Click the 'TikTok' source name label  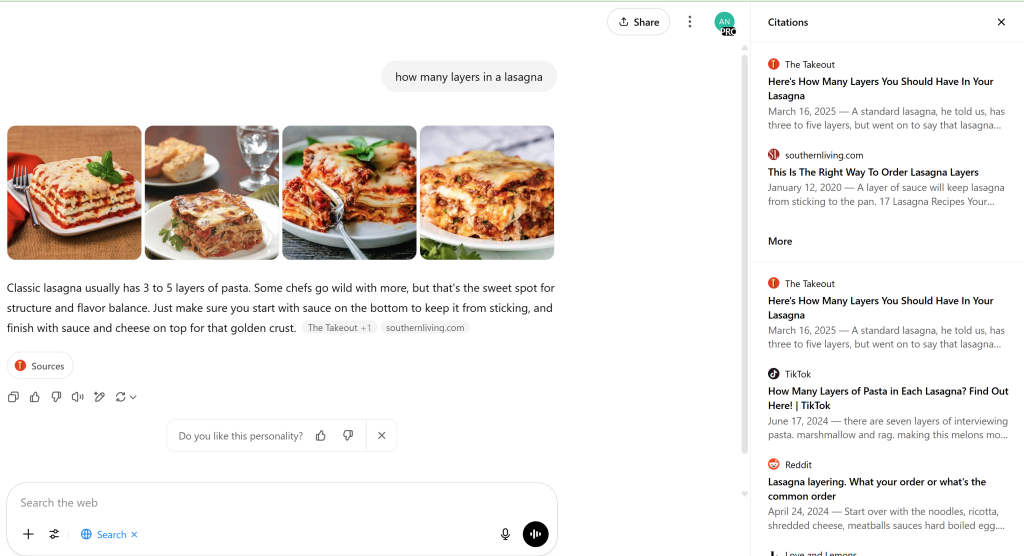click(797, 374)
